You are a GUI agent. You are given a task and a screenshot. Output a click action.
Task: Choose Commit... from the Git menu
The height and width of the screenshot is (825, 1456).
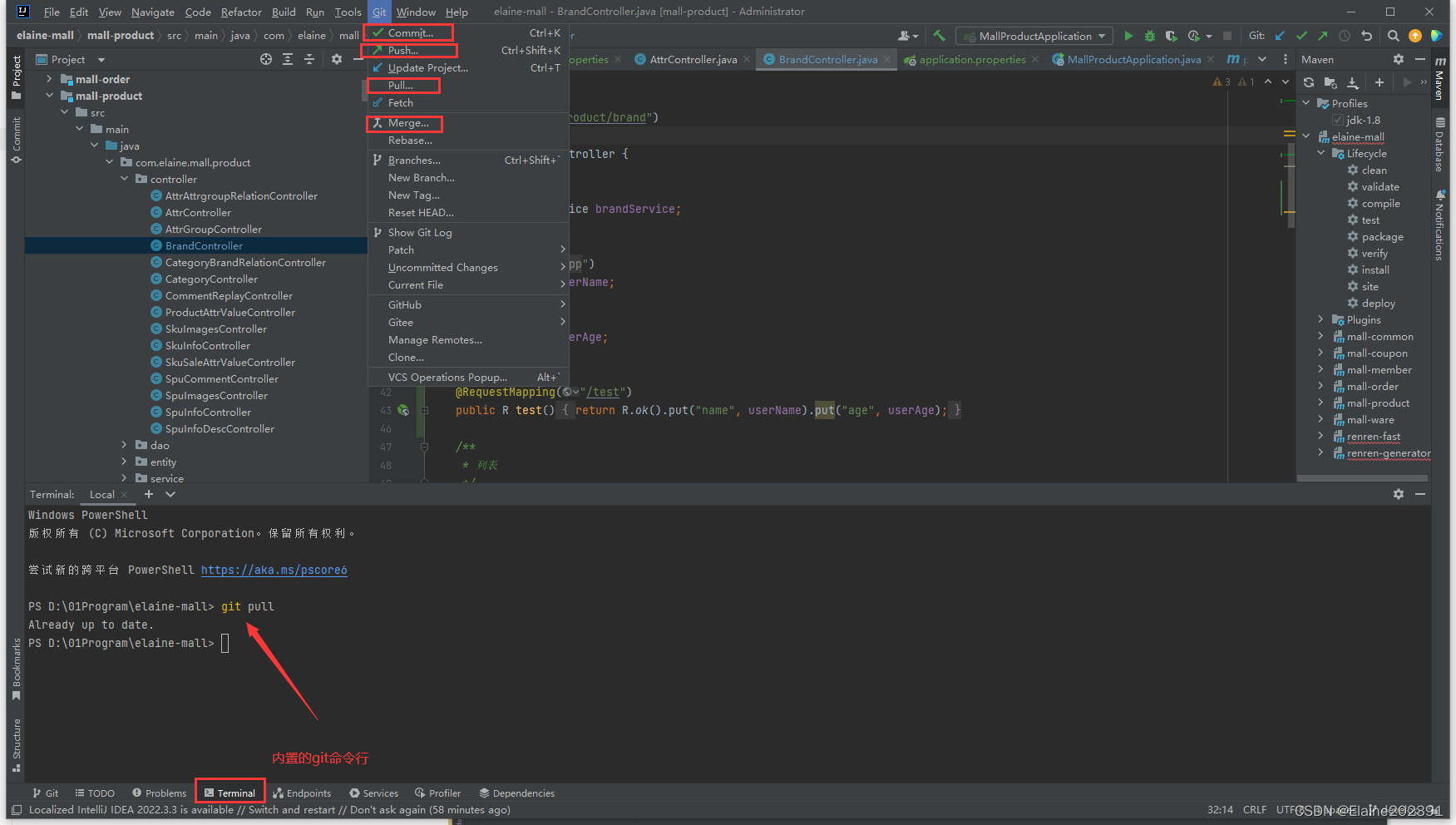(x=468, y=32)
